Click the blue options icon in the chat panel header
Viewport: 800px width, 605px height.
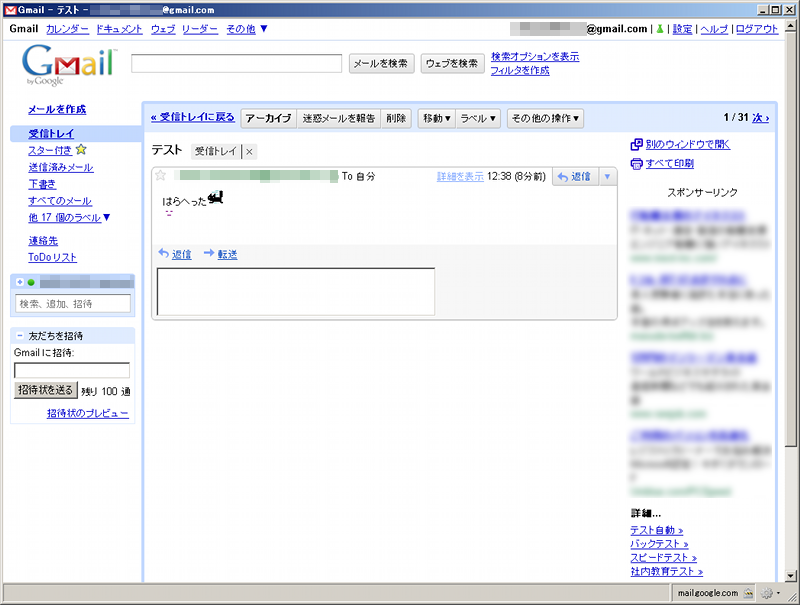(x=22, y=281)
